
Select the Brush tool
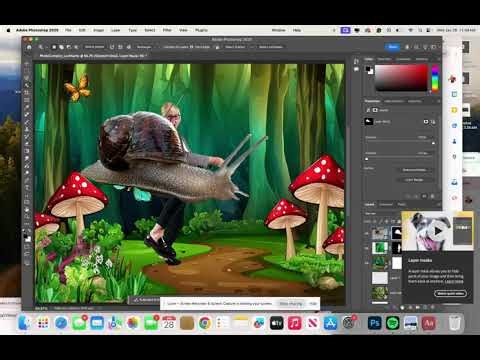pyautogui.click(x=27, y=122)
